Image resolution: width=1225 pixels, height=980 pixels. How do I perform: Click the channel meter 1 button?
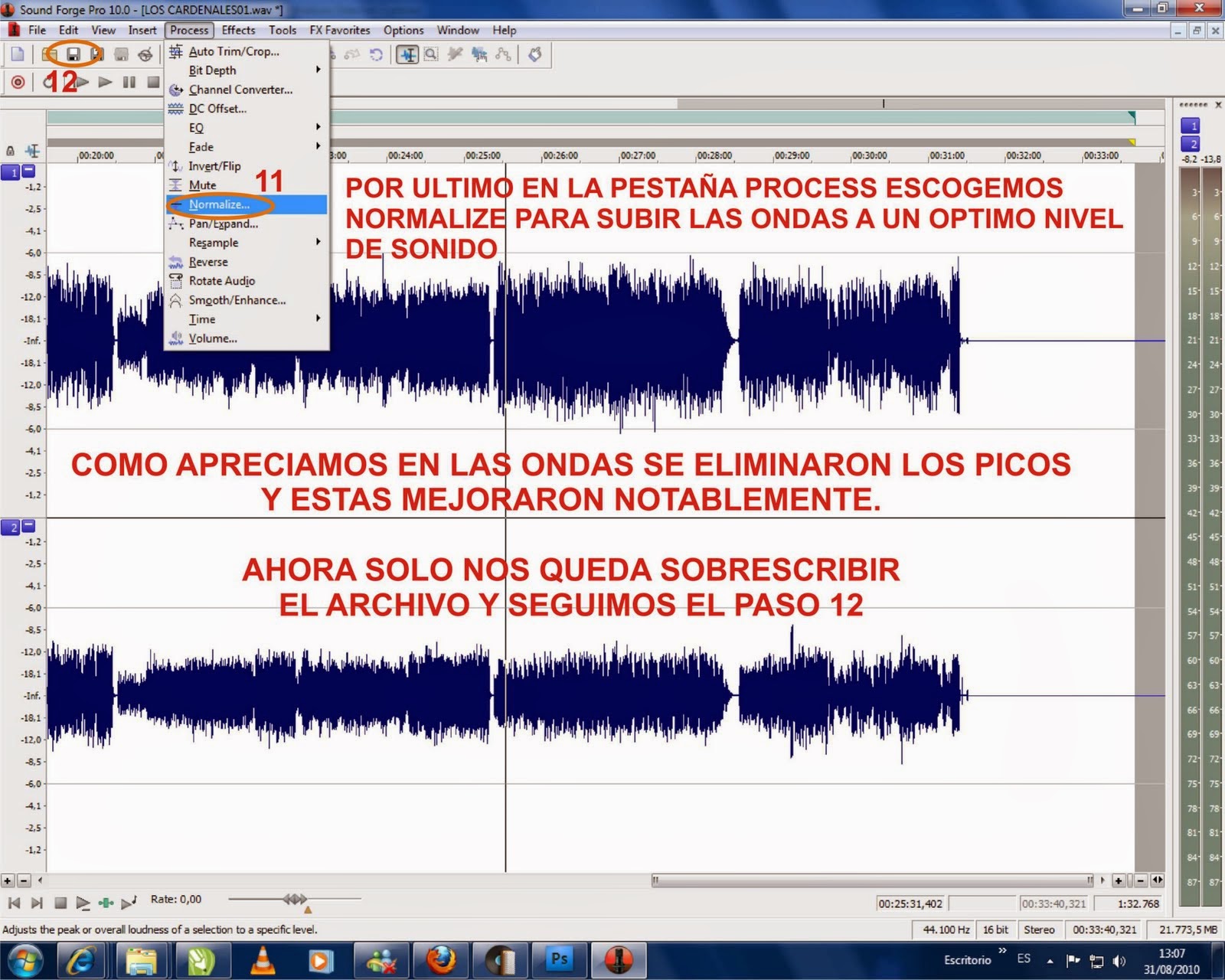(x=1190, y=126)
